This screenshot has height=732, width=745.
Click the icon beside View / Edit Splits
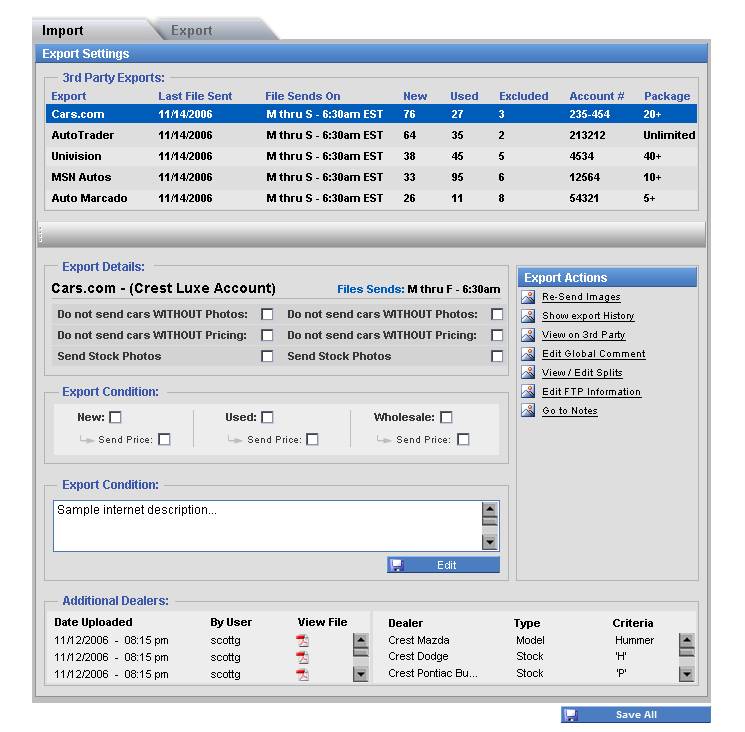[528, 372]
